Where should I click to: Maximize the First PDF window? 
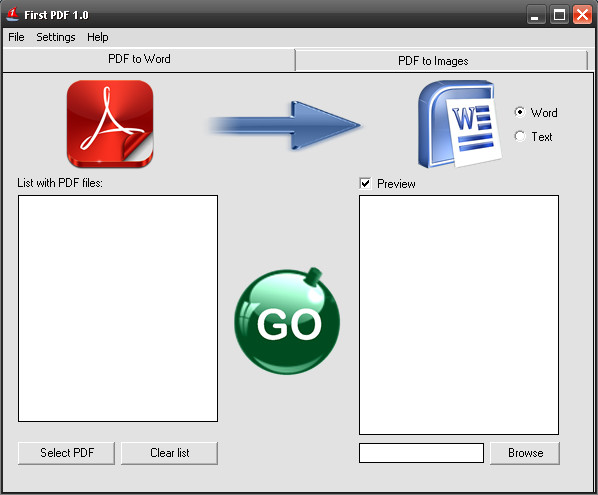tap(559, 15)
